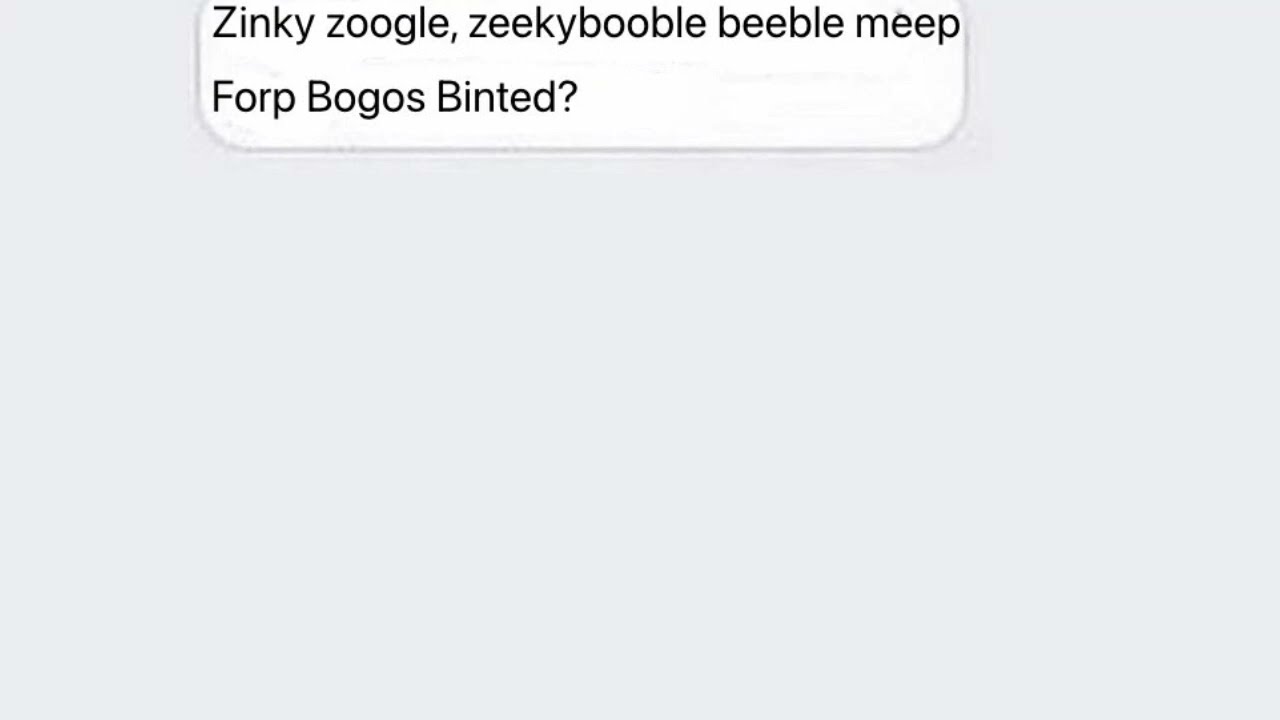Screen dimensions: 1280x720
Task: Select the word "Binted?" in the bubble
Action: point(507,97)
